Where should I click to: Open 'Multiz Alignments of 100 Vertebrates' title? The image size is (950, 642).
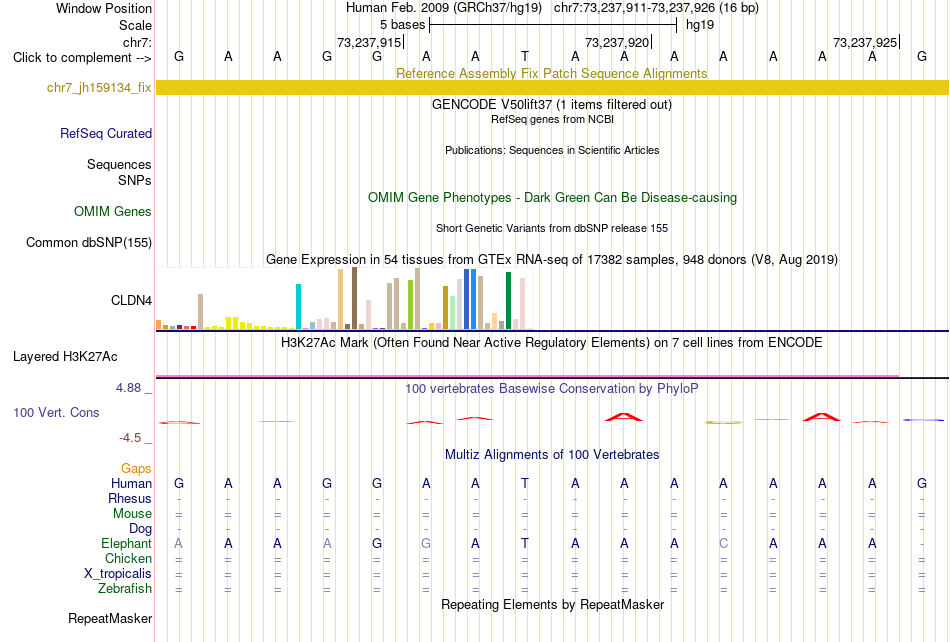tap(552, 454)
